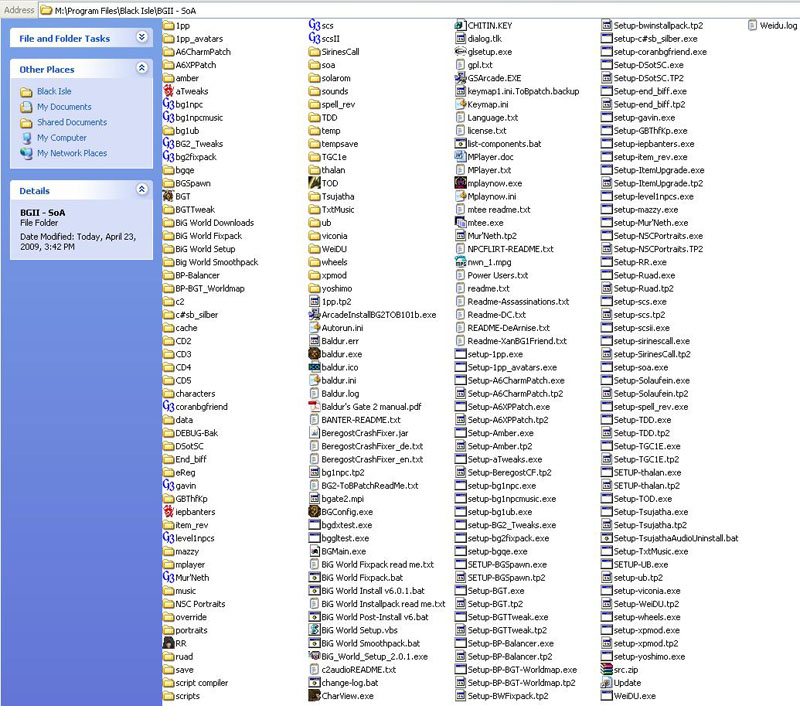The height and width of the screenshot is (706, 800).
Task: Select BiG World Install v6.0.1.bat
Action: pyautogui.click(x=367, y=591)
